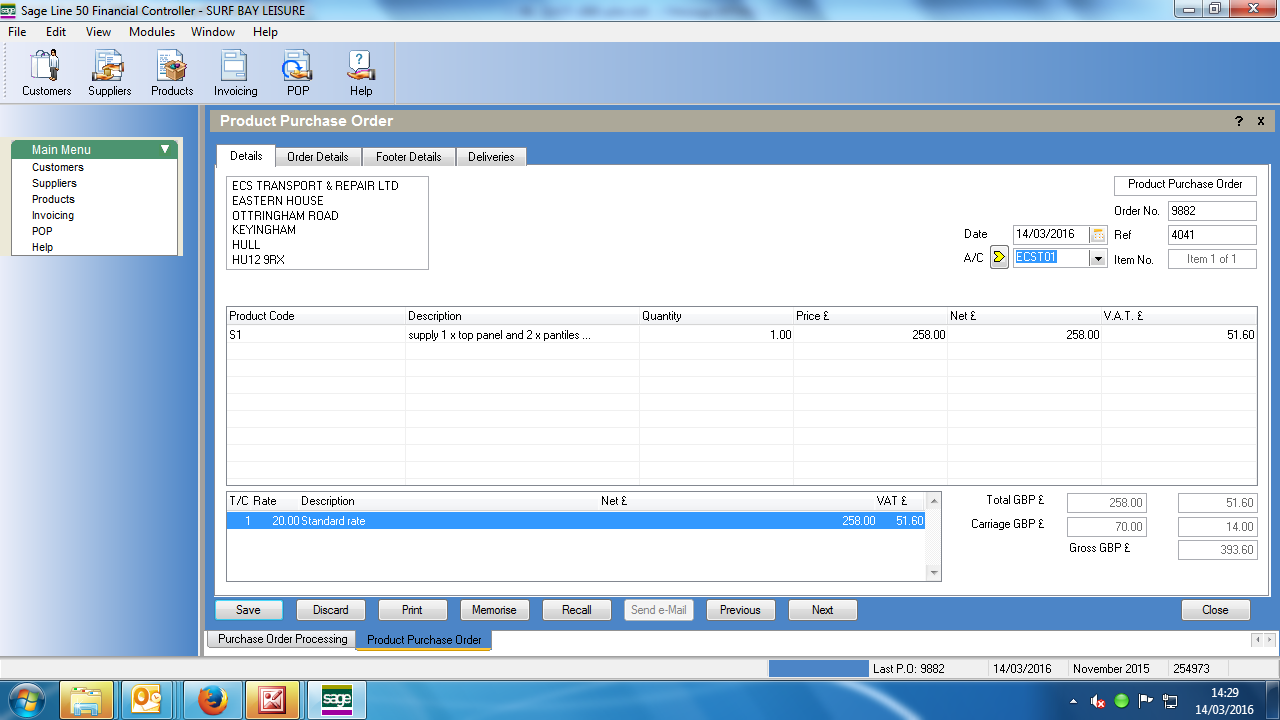Open the calendar picker beside Date field
The width and height of the screenshot is (1280, 720).
pyautogui.click(x=1098, y=235)
